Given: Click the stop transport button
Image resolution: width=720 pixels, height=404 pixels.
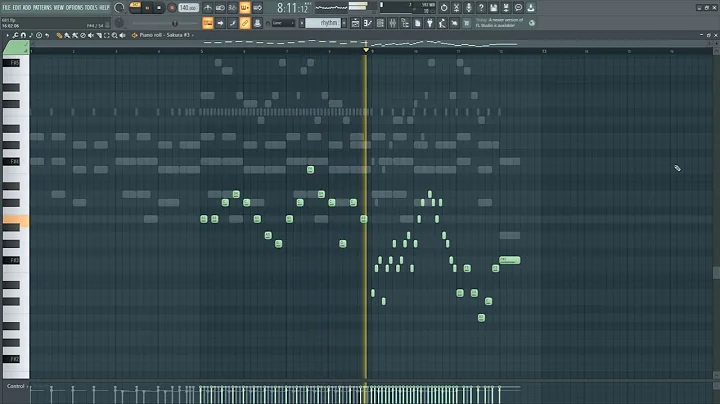Looking at the screenshot, I should (x=159, y=8).
